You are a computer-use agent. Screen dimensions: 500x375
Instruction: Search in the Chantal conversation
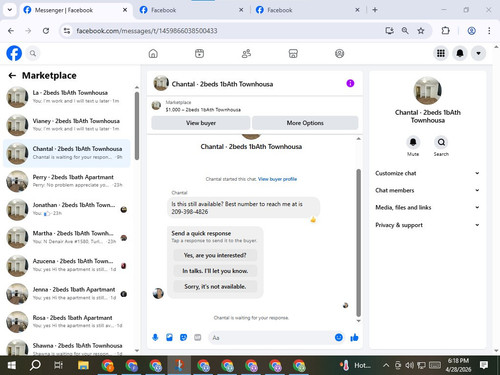(441, 142)
